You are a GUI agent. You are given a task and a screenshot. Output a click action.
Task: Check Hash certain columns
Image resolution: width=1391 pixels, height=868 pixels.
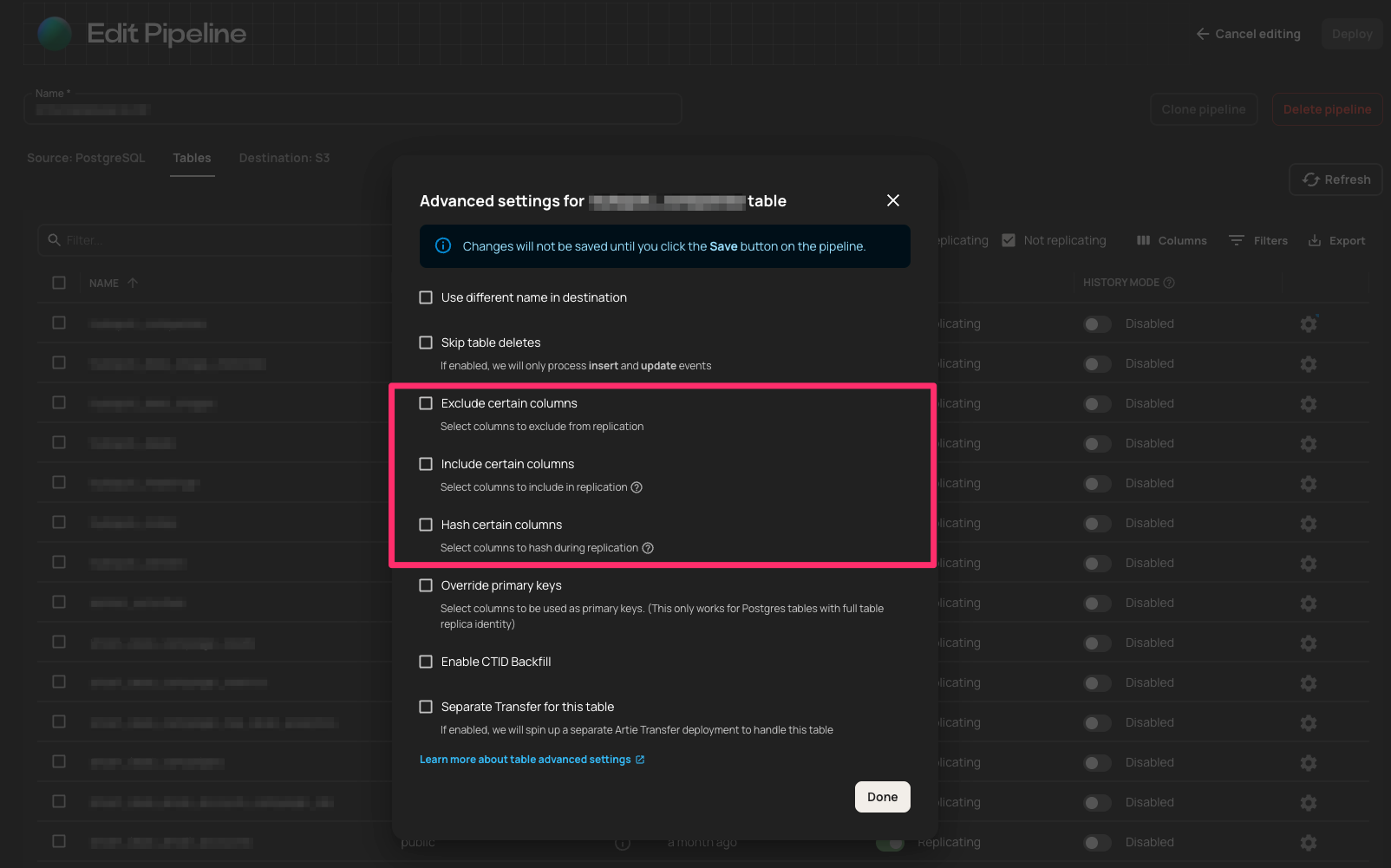pos(426,525)
